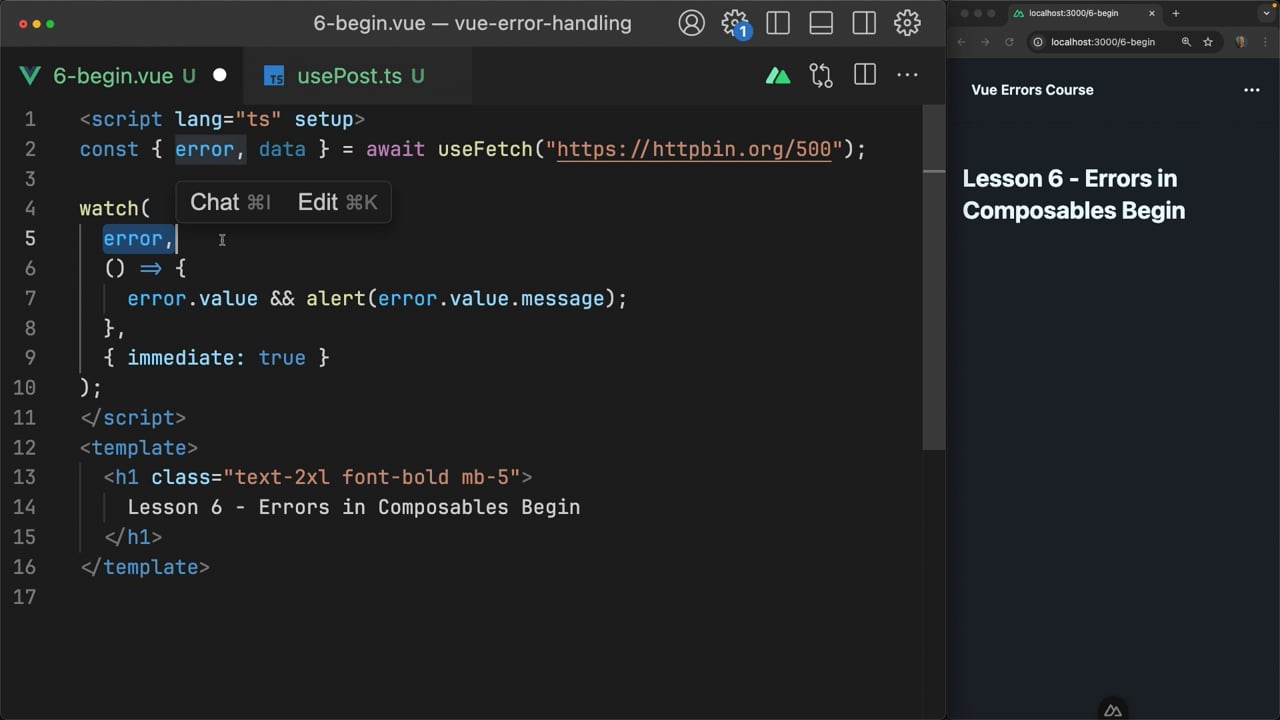
Task: Click 'useFetch' in line 2
Action: tap(485, 149)
